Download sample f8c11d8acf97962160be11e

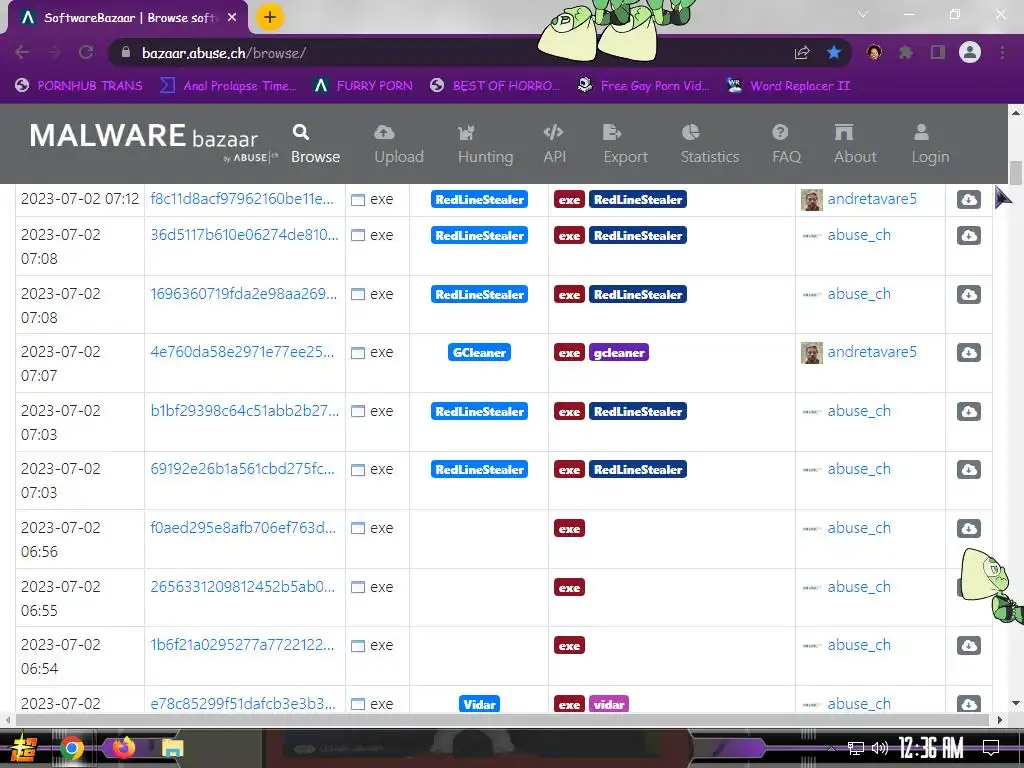968,200
